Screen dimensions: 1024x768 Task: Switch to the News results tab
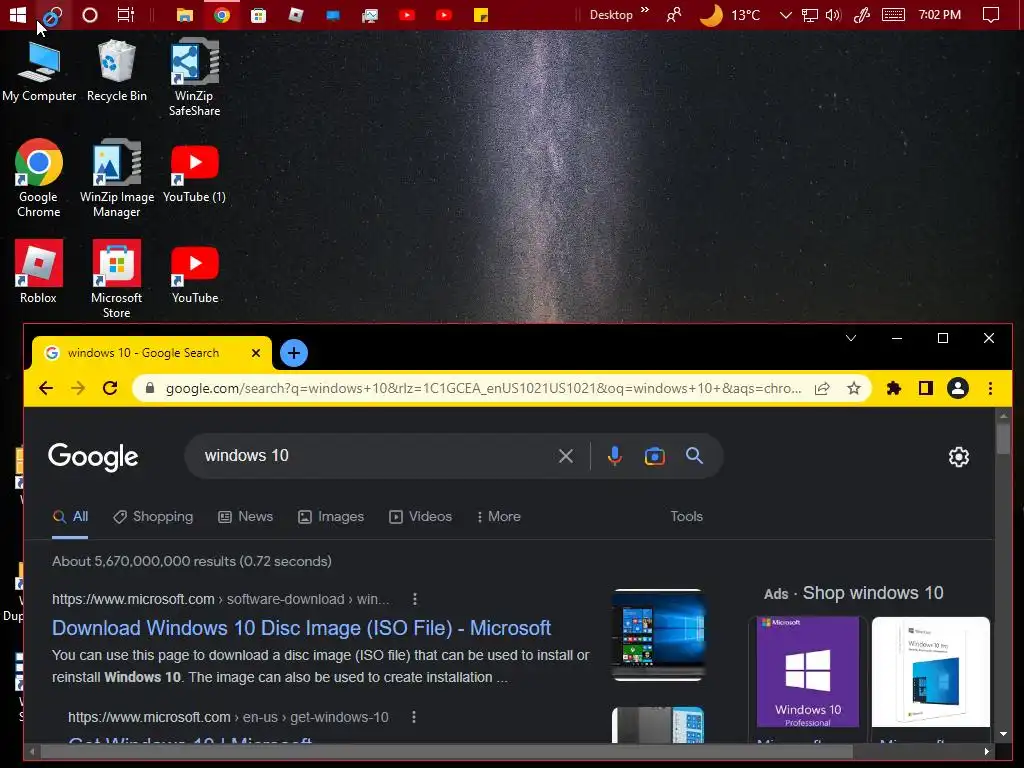[246, 517]
